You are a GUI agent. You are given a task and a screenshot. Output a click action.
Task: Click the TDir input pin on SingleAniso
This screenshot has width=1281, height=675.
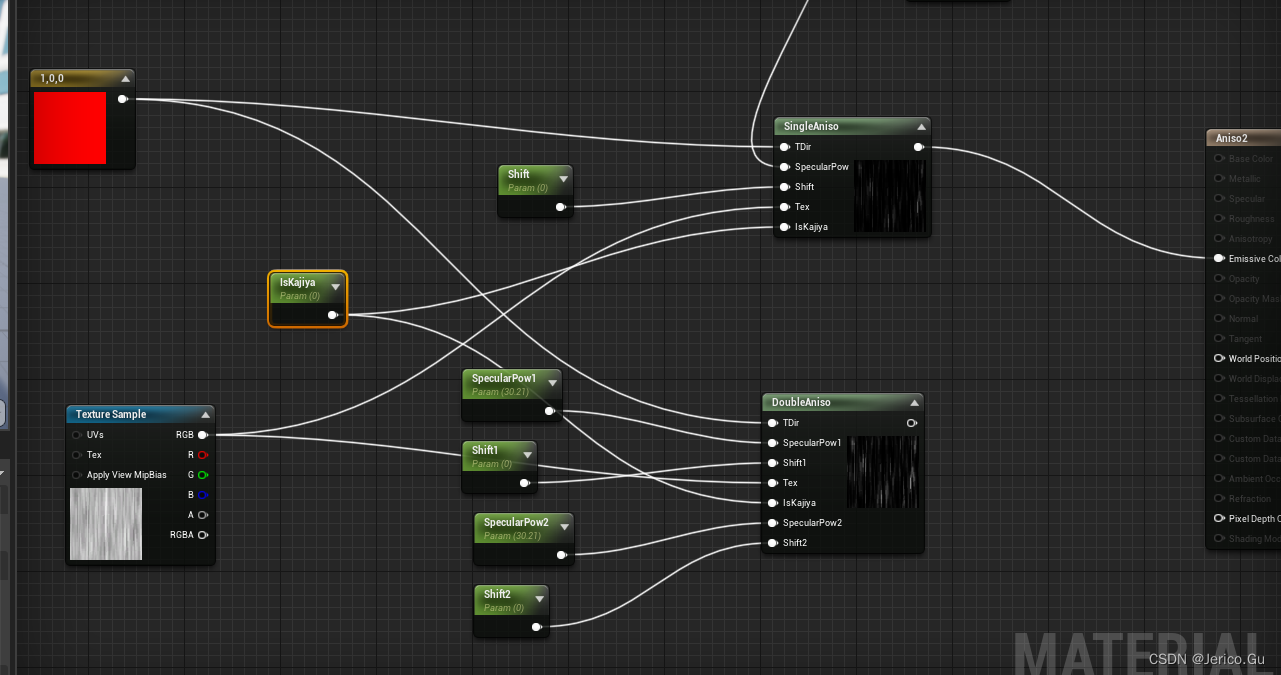tap(785, 146)
